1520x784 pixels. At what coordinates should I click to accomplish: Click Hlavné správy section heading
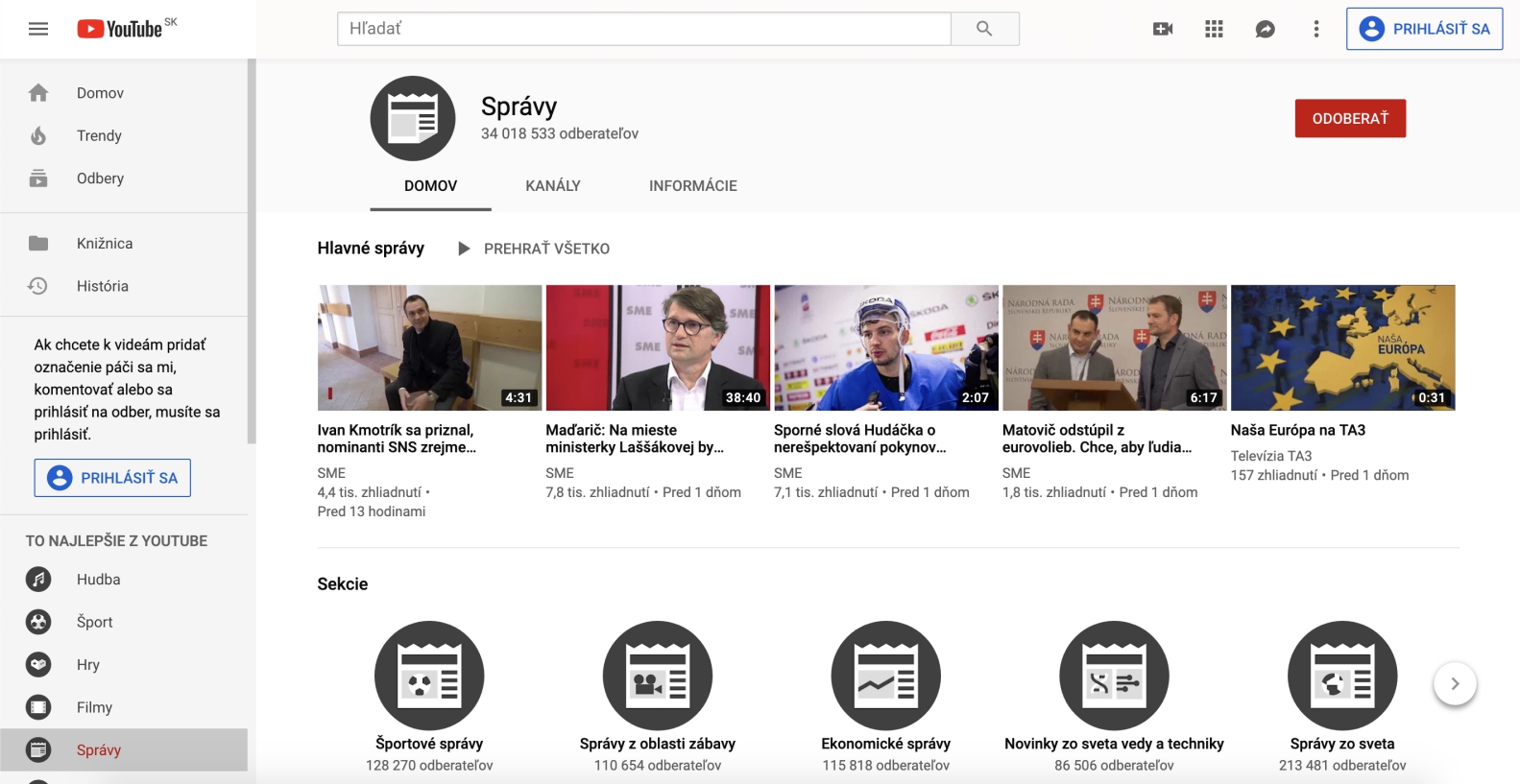pos(371,248)
